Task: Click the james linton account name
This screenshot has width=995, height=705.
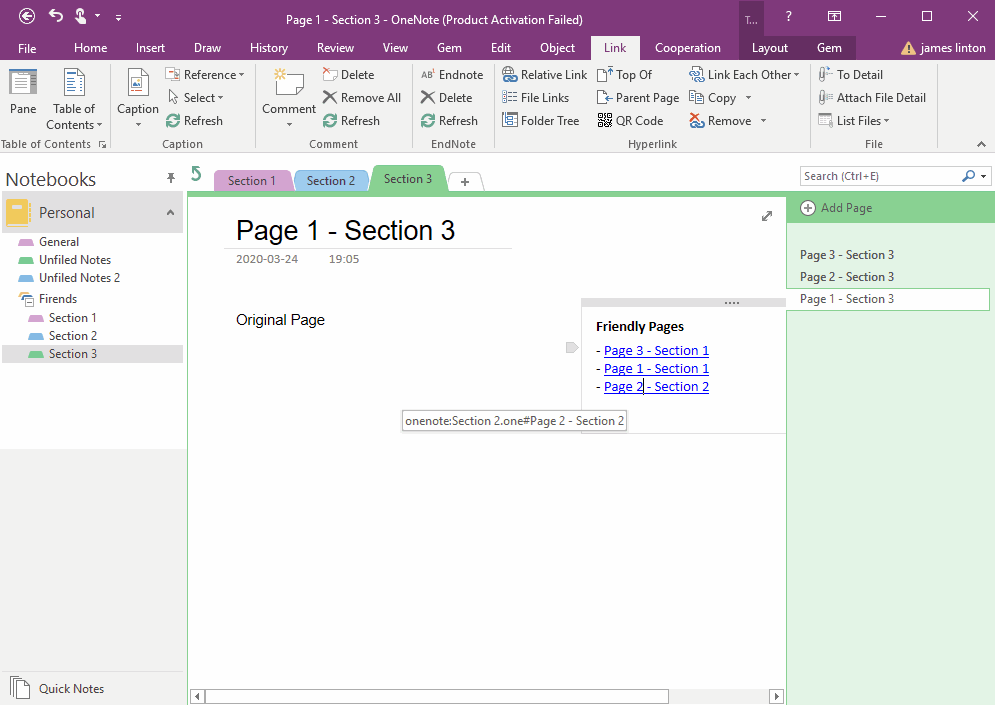Action: tap(952, 48)
